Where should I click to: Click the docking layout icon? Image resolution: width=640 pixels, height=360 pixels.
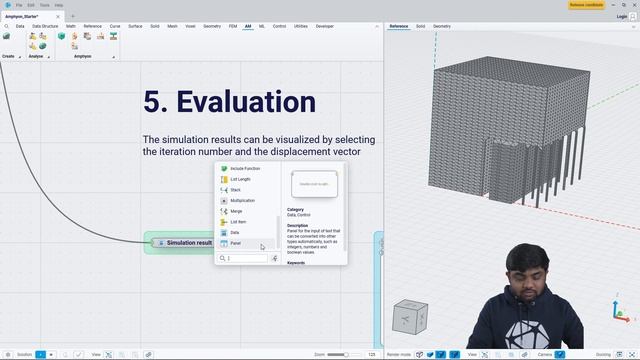619,354
